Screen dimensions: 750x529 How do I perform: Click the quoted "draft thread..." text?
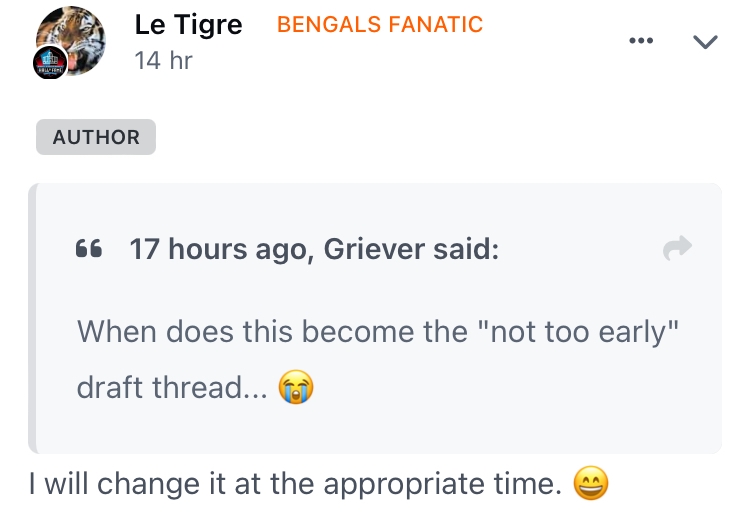(x=172, y=387)
